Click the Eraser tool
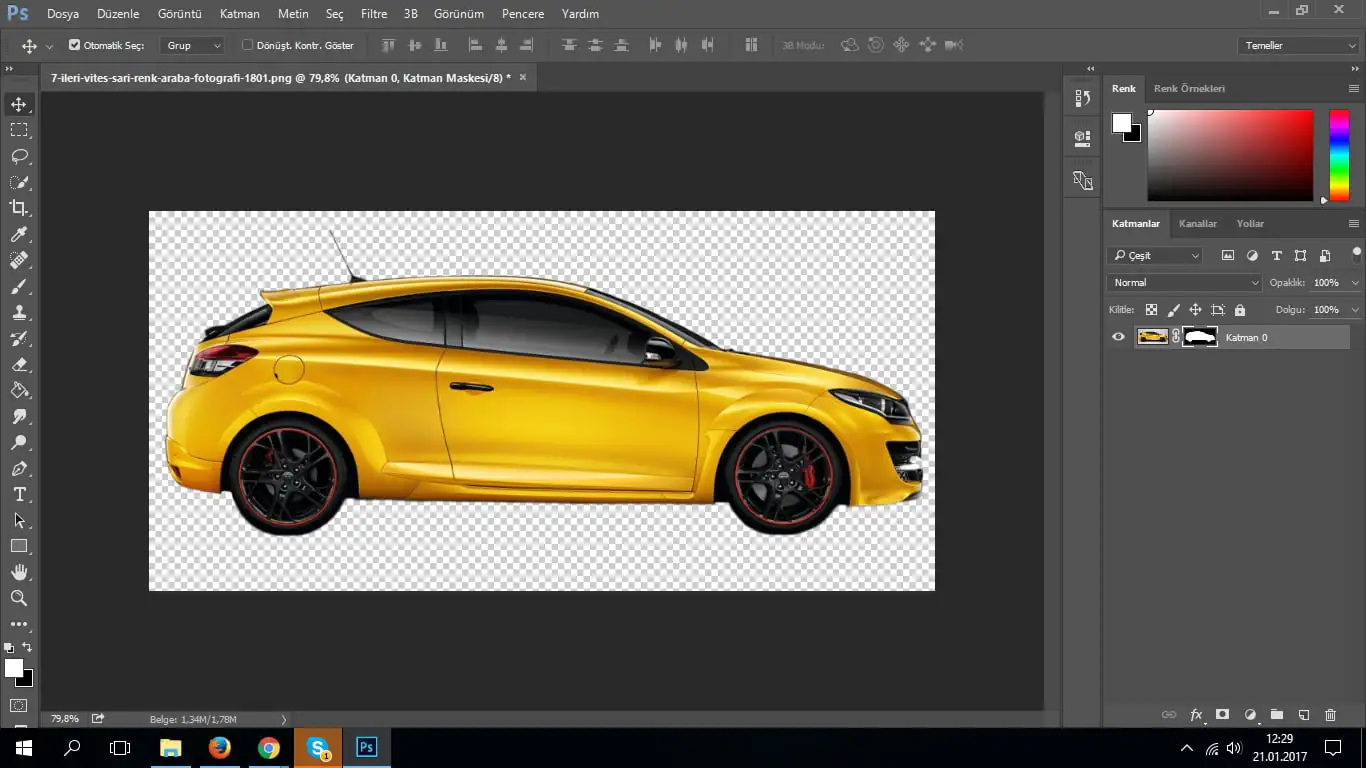Viewport: 1366px width, 768px height. 18,365
